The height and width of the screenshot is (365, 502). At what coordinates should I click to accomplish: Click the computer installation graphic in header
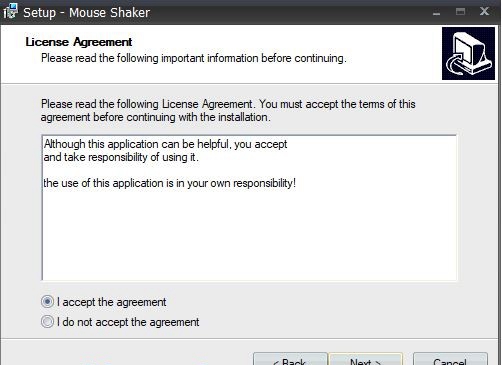pyautogui.click(x=468, y=54)
